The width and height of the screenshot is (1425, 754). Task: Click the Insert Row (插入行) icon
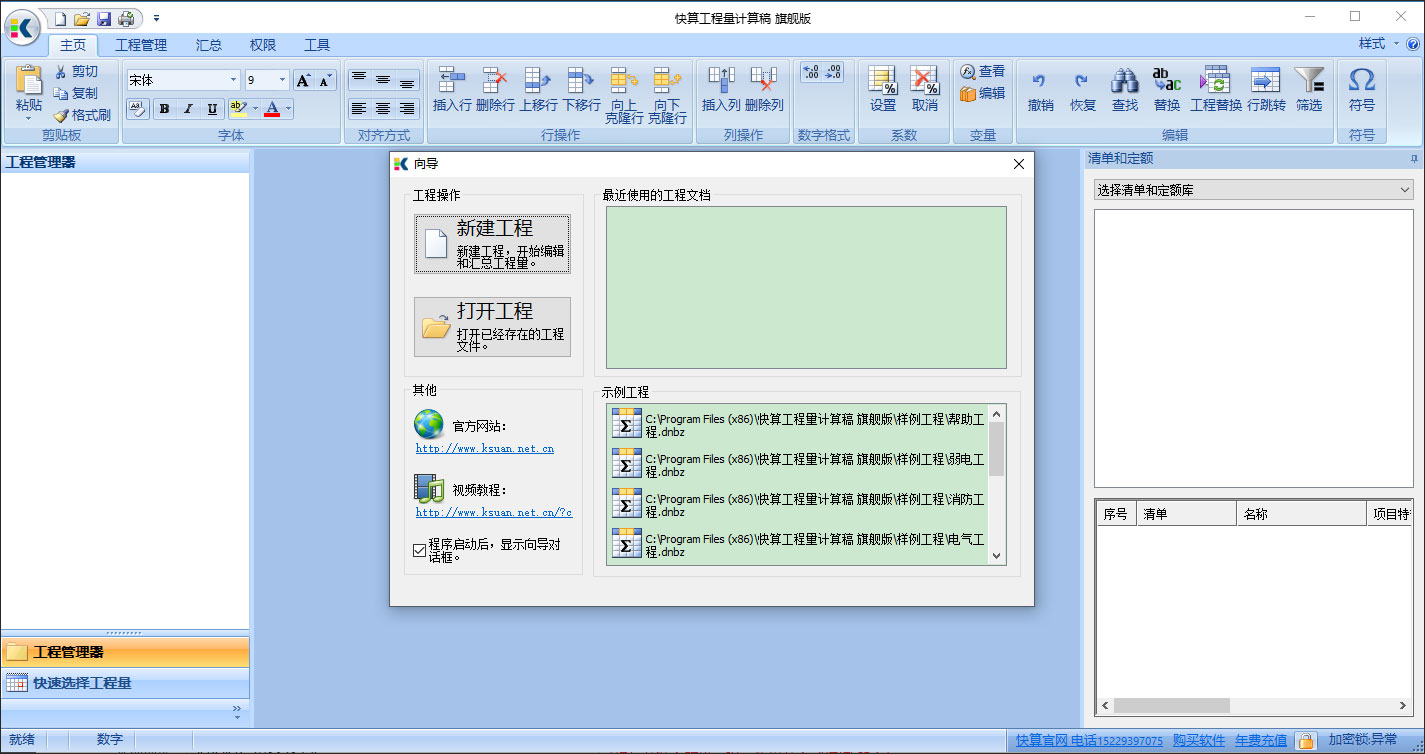click(452, 80)
